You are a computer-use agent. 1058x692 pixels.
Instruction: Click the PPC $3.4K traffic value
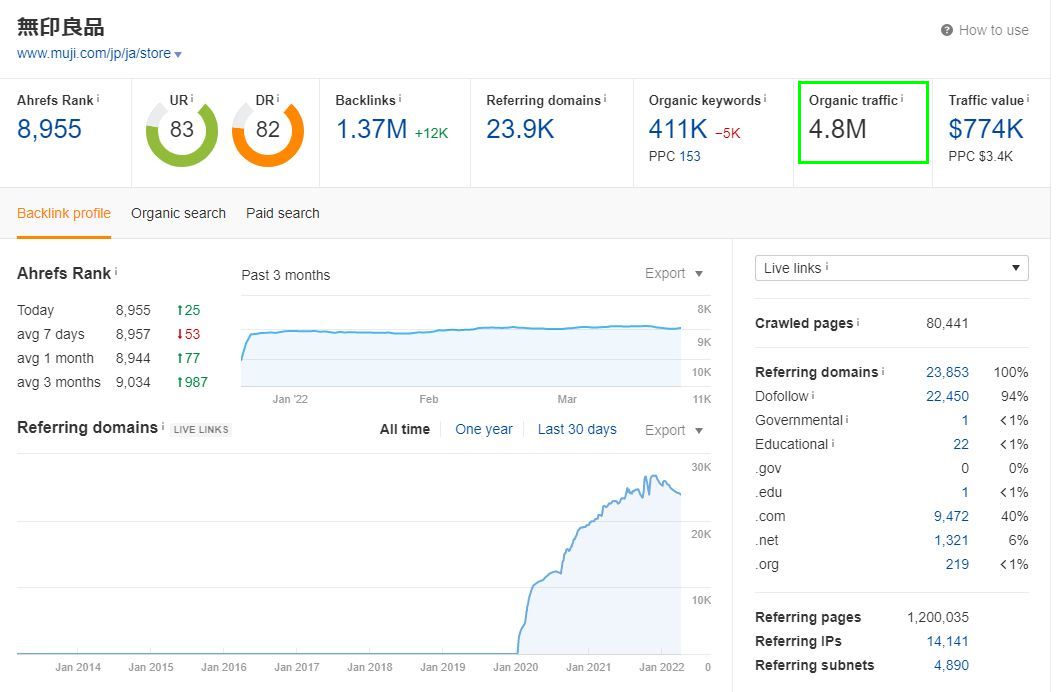click(x=980, y=156)
